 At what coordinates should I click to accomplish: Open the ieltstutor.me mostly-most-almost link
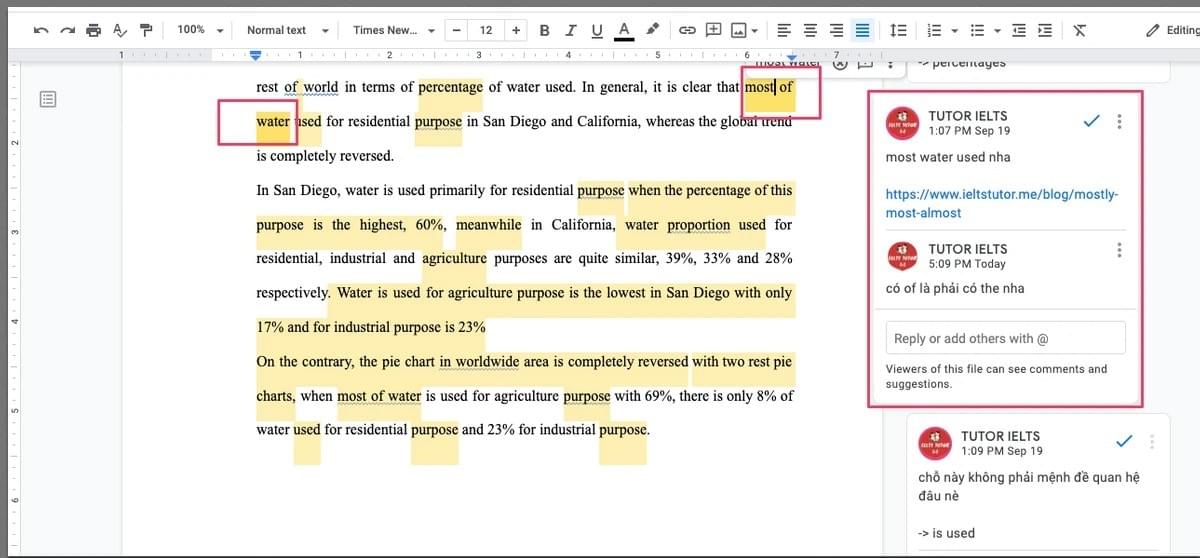pos(1002,203)
